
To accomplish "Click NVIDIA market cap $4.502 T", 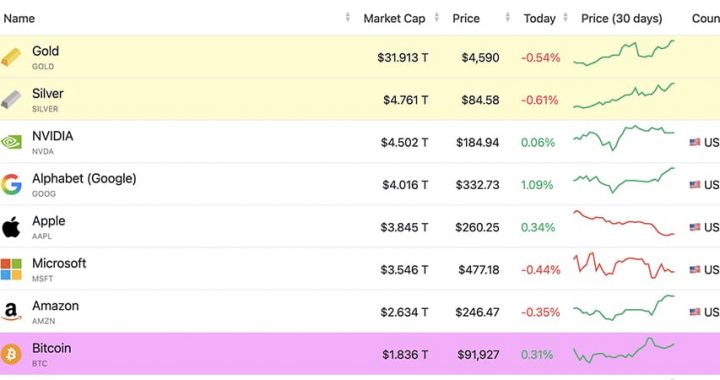I will coord(404,143).
